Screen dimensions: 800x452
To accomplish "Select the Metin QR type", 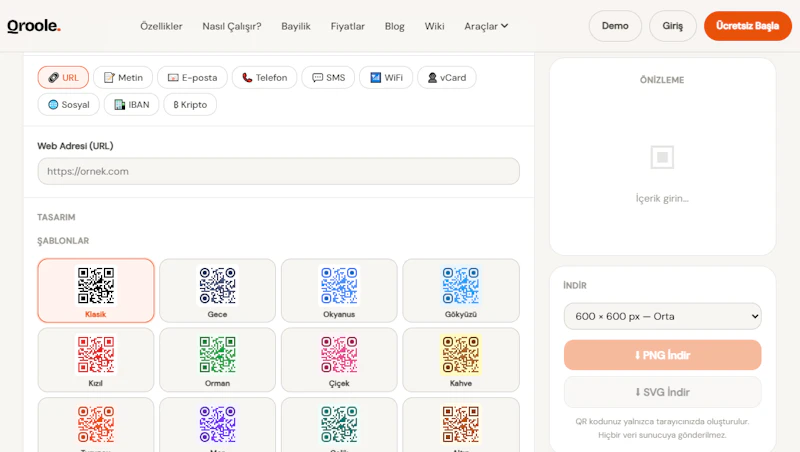I will point(123,78).
